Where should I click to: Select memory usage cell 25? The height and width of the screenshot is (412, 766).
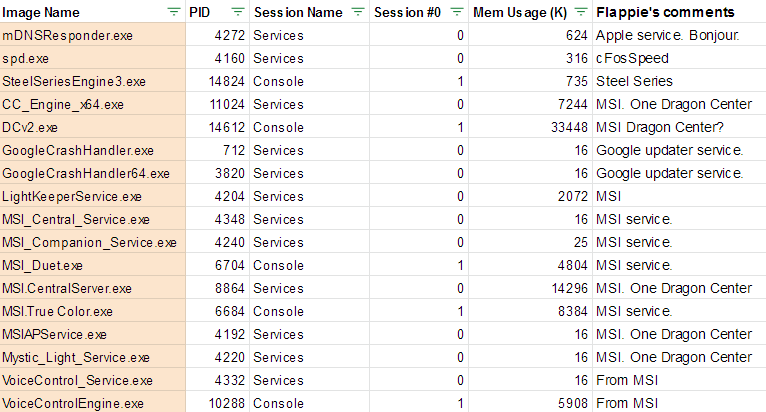point(531,242)
